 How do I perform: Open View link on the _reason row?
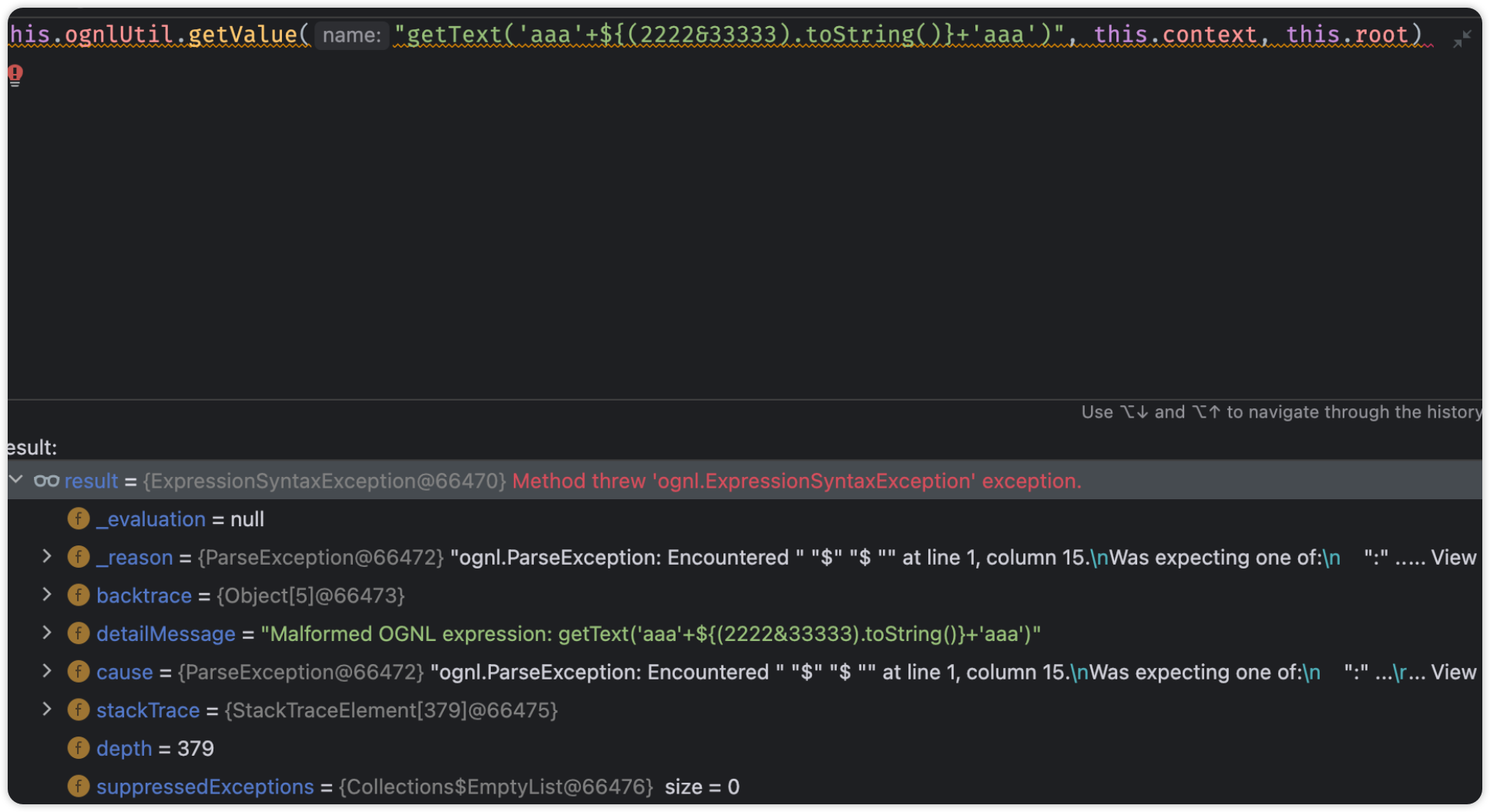coord(1453,557)
